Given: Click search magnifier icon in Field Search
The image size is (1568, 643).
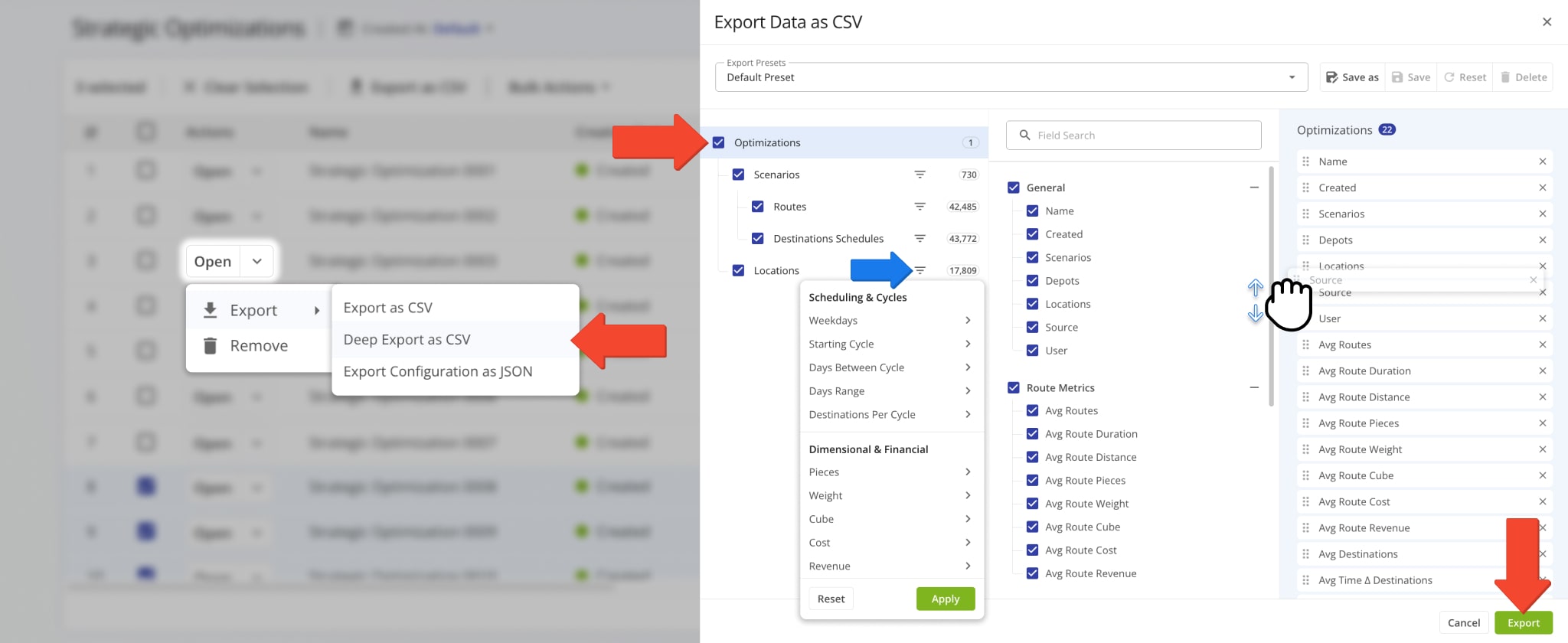Looking at the screenshot, I should 1024,135.
